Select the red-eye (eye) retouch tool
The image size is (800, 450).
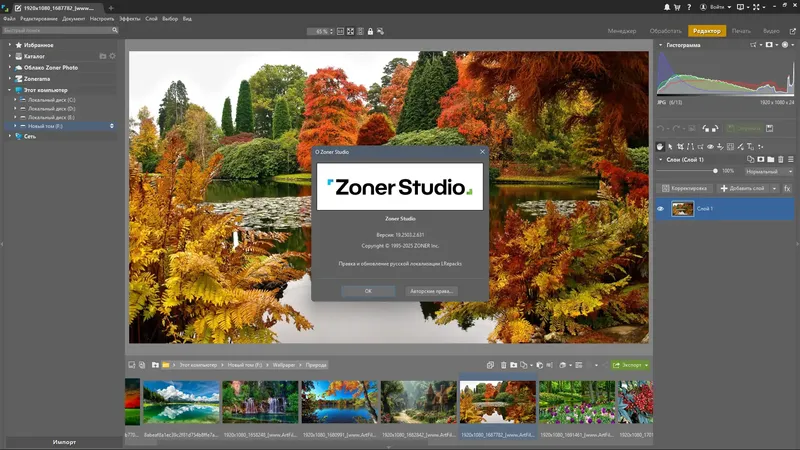(x=710, y=147)
